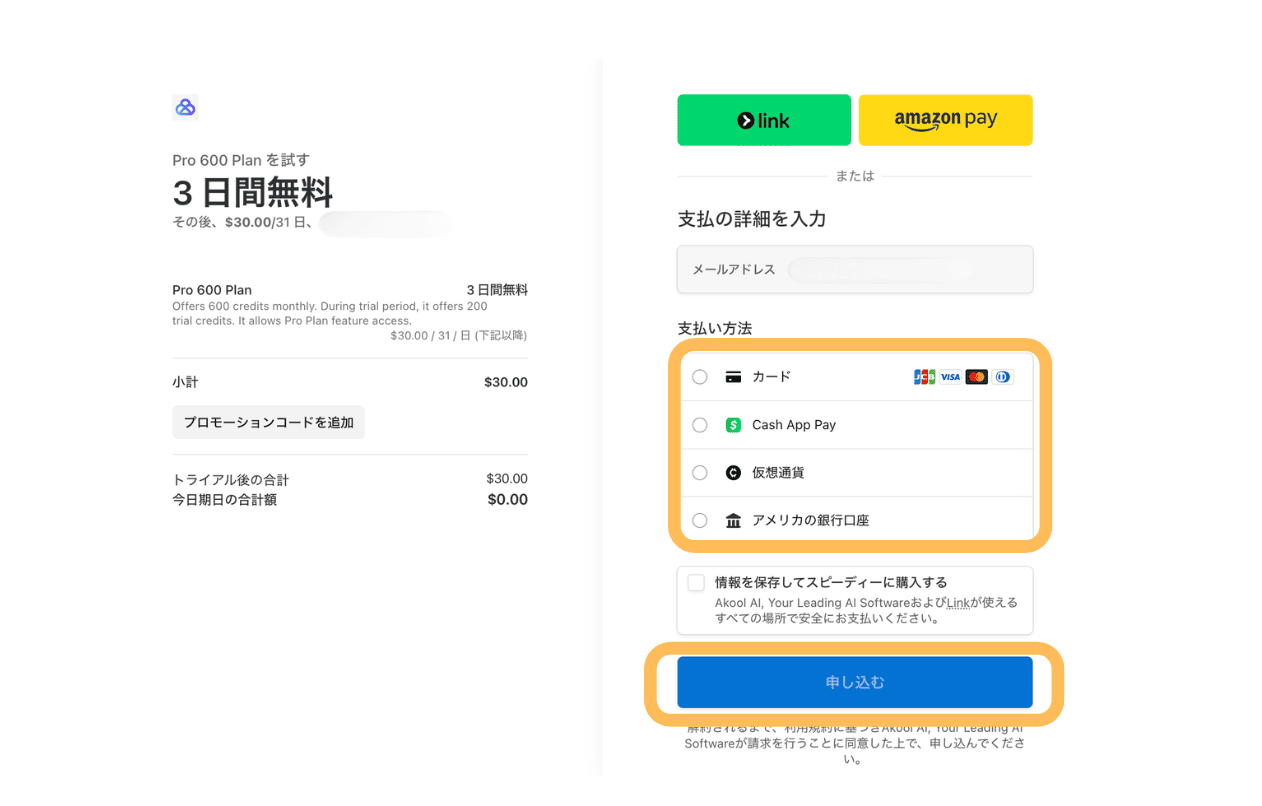Click the Visa card brand icon
This screenshot has width=1262, height=806.
(950, 377)
